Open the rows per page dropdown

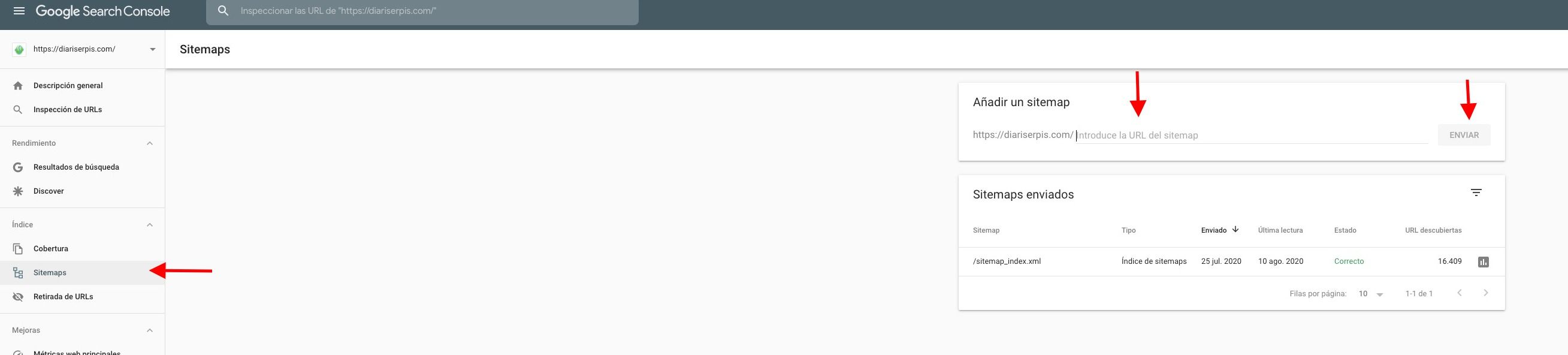1371,294
